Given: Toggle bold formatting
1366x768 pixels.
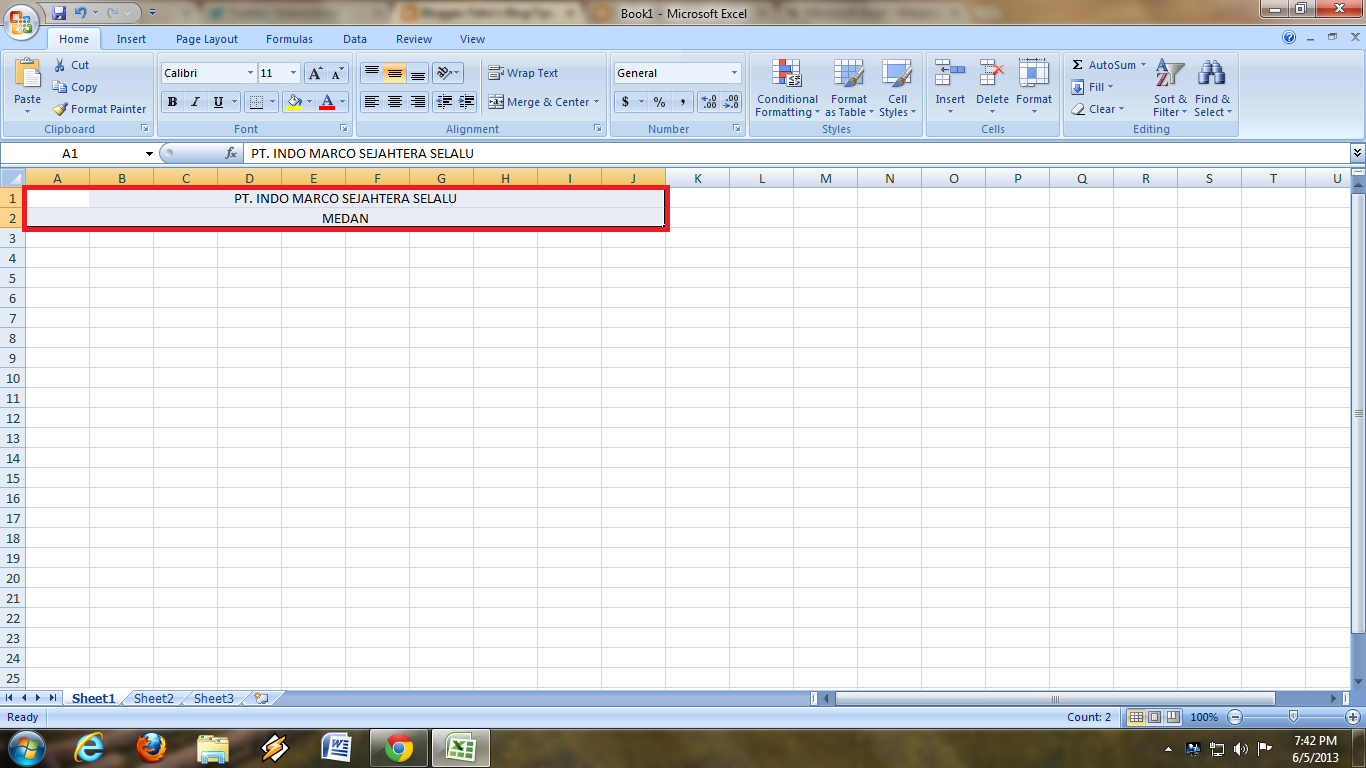Looking at the screenshot, I should click(171, 101).
